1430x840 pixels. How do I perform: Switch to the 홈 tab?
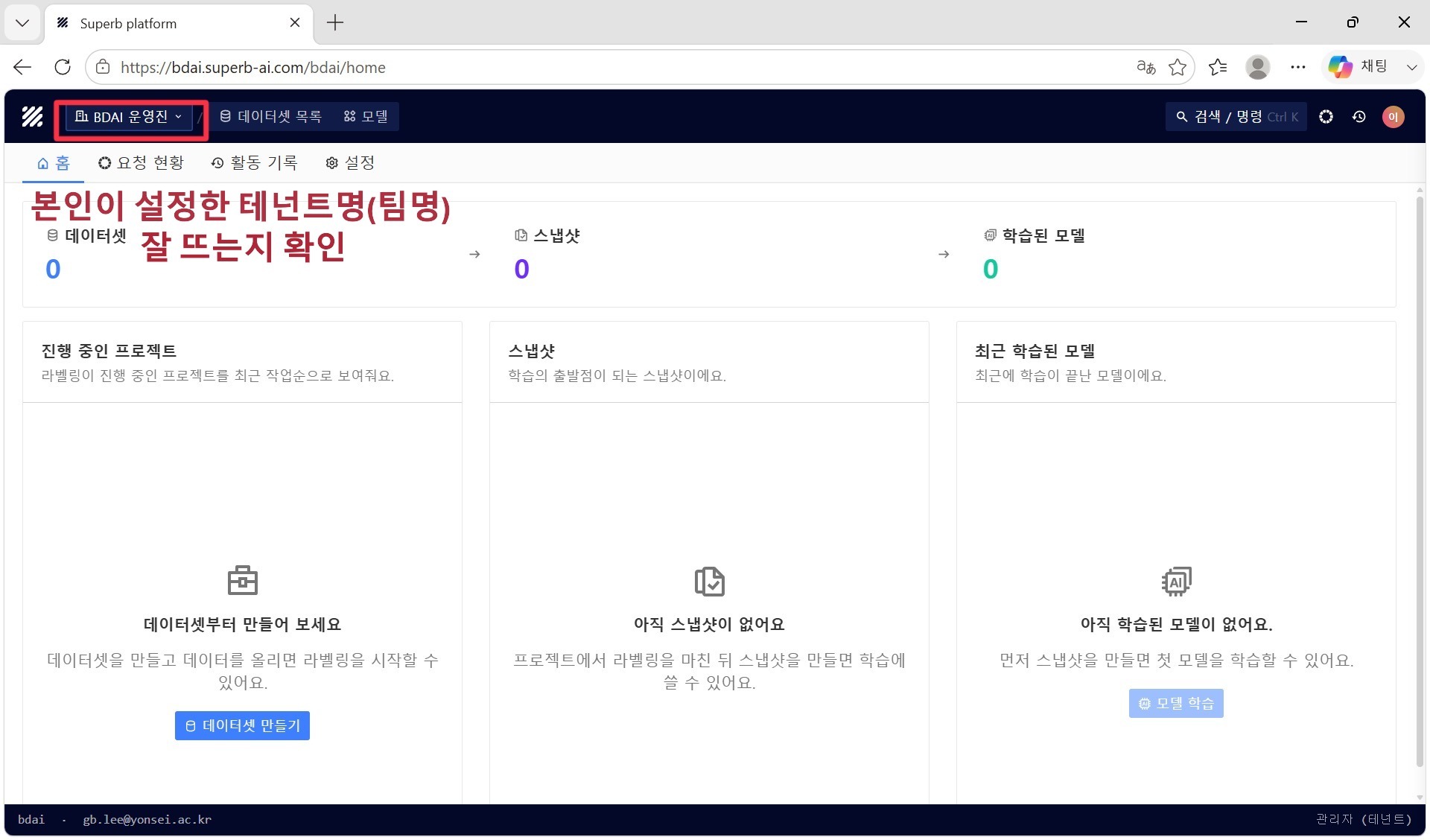53,163
